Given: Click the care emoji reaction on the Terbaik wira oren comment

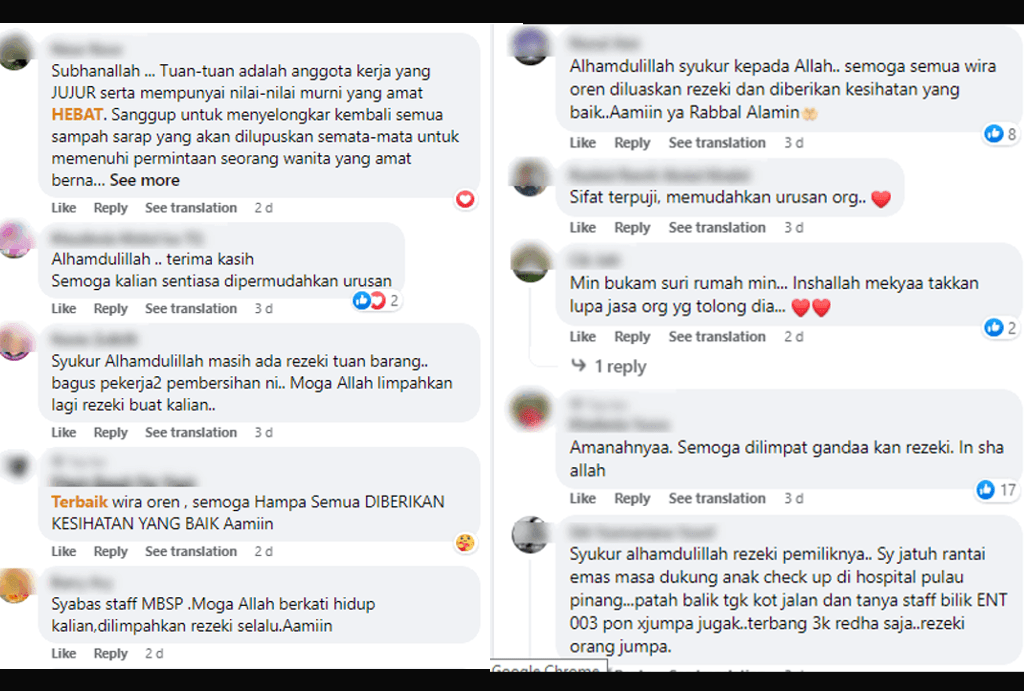Looking at the screenshot, I should 465,543.
